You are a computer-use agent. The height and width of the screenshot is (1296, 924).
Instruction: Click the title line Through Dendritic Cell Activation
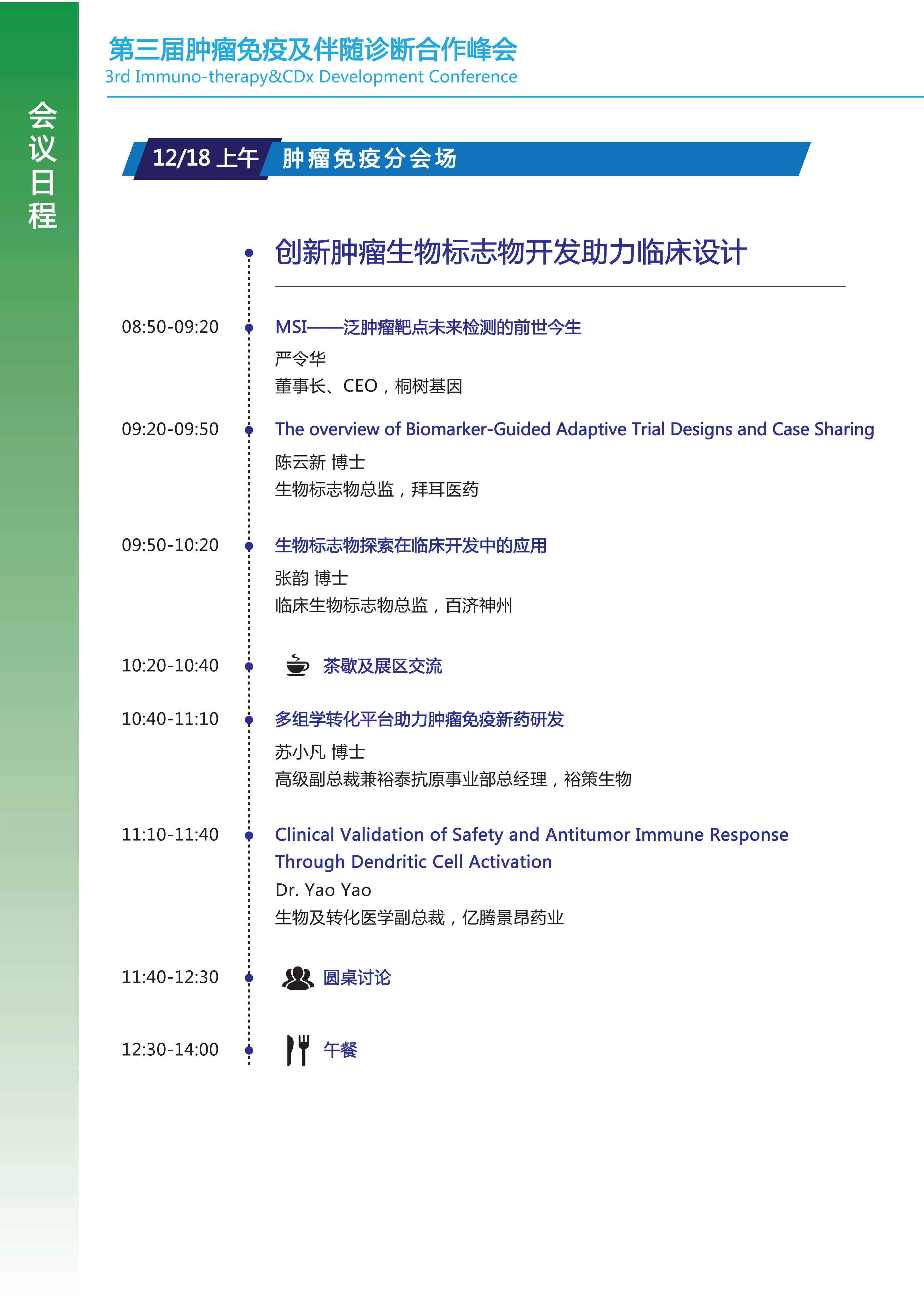click(x=414, y=862)
